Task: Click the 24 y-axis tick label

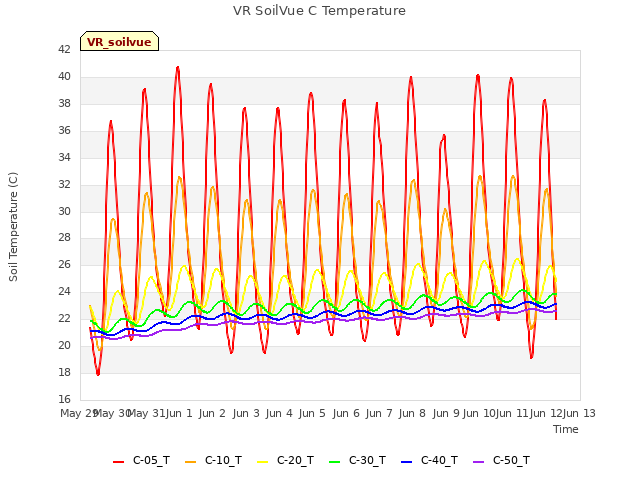Action: click(64, 291)
